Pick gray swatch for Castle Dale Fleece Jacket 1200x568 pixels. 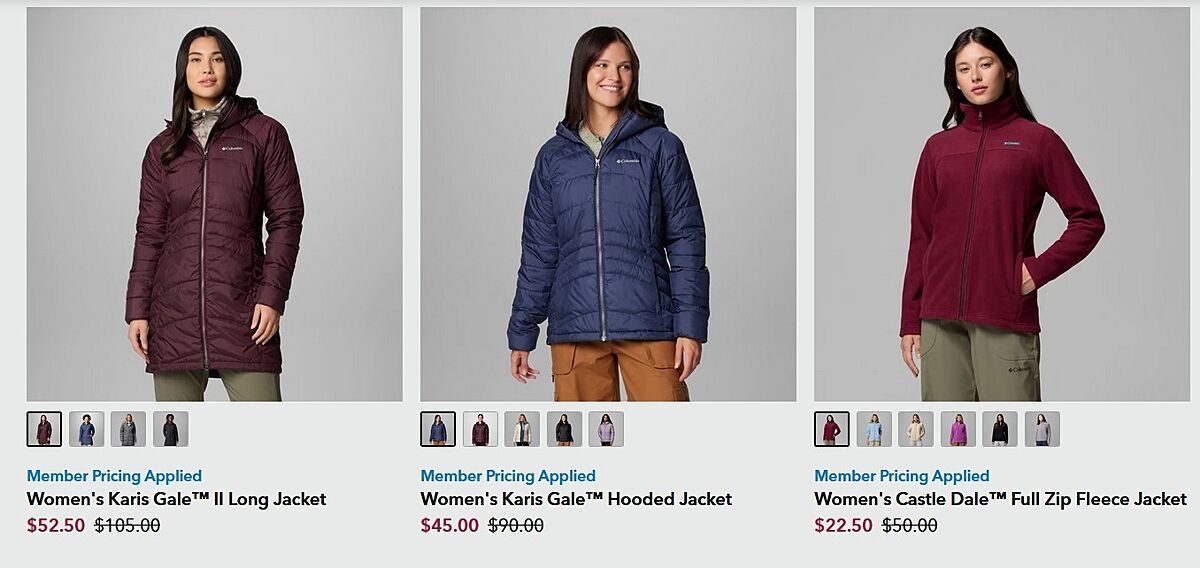(x=1042, y=429)
